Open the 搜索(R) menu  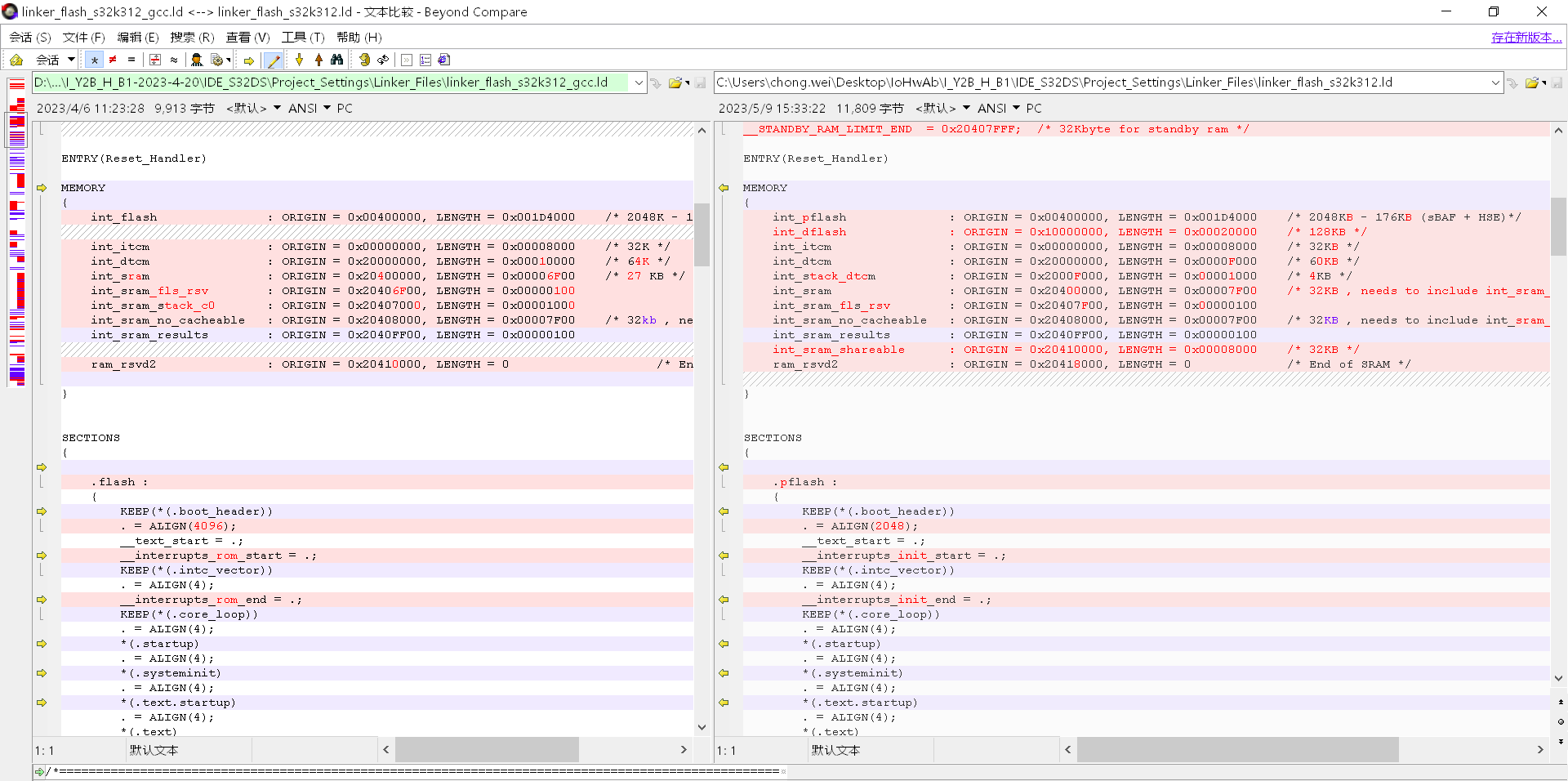(192, 37)
